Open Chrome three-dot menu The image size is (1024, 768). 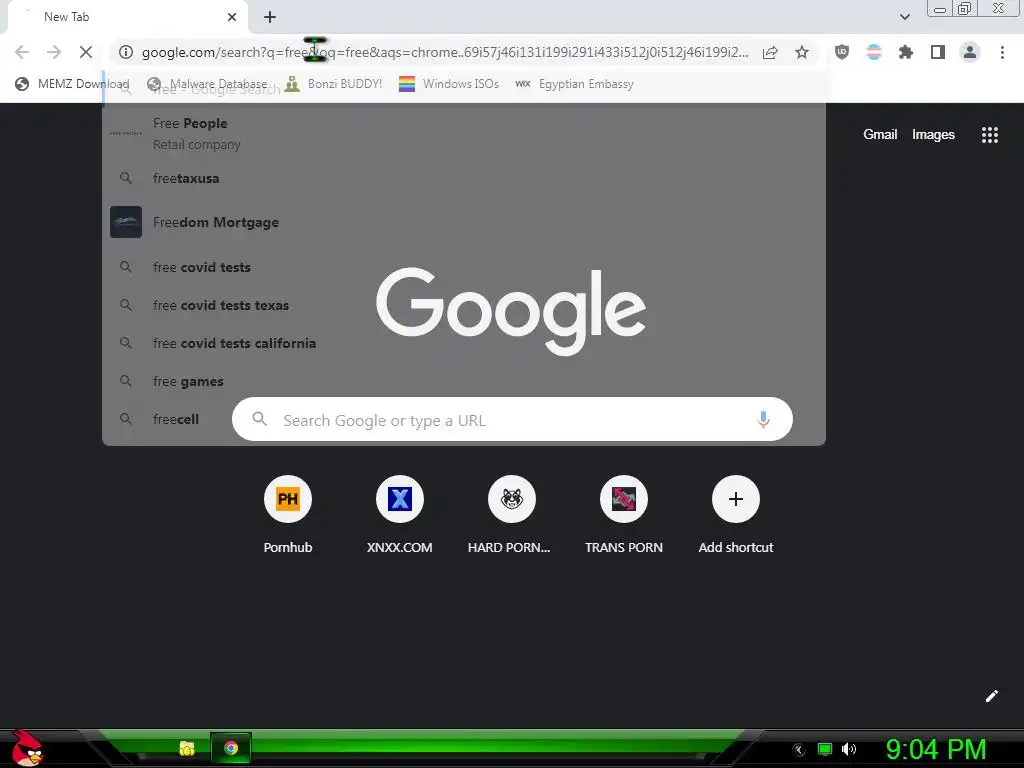coord(1002,52)
